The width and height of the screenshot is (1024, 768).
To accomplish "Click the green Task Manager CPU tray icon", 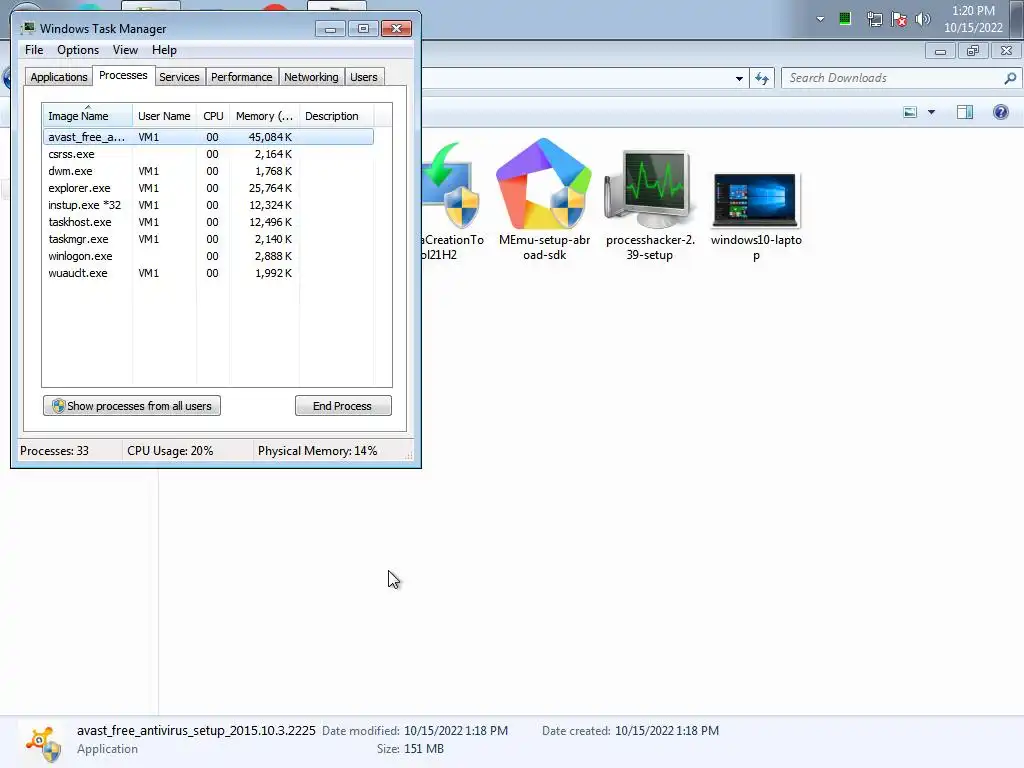I will click(x=844, y=18).
